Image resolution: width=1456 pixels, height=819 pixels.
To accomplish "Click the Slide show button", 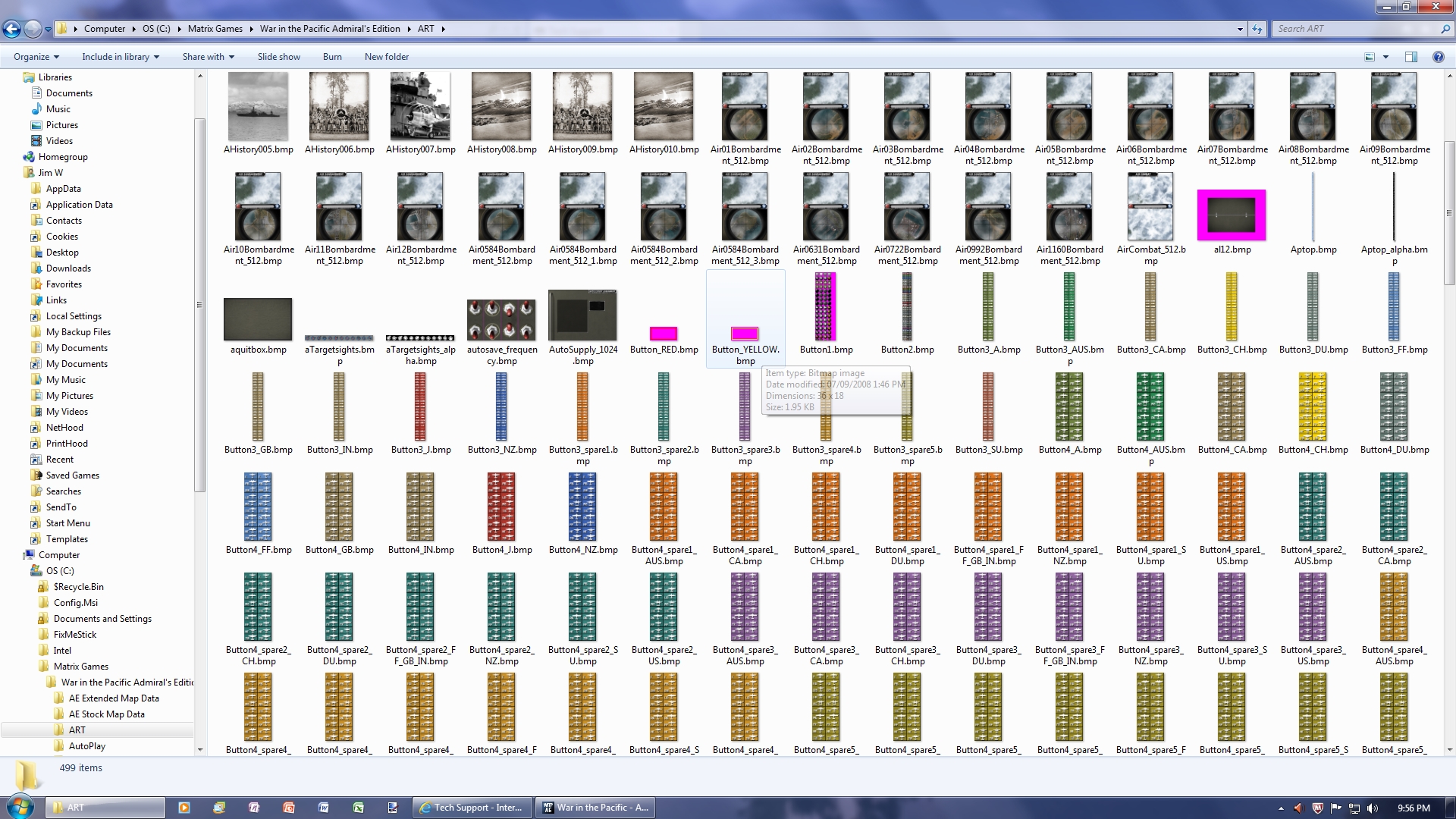I will point(278,57).
